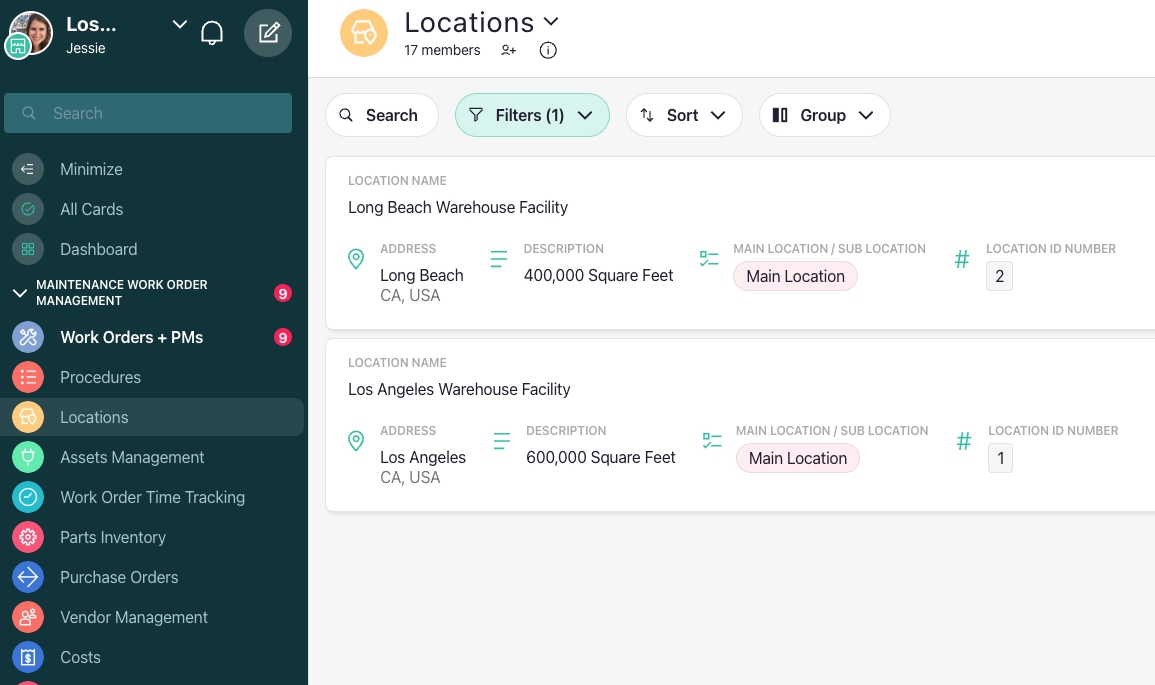
Task: Collapse the Maintenance Work Order Management section
Action: pos(19,293)
